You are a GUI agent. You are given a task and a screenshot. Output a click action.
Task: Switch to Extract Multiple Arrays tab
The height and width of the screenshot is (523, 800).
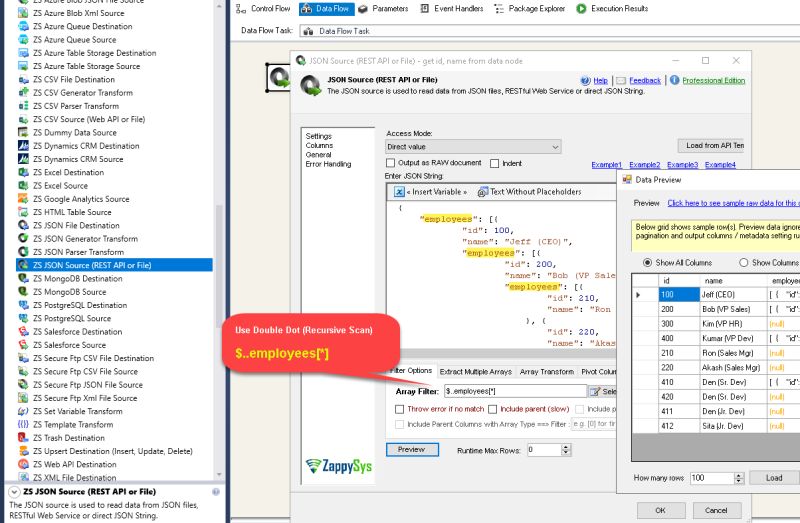pyautogui.click(x=476, y=371)
